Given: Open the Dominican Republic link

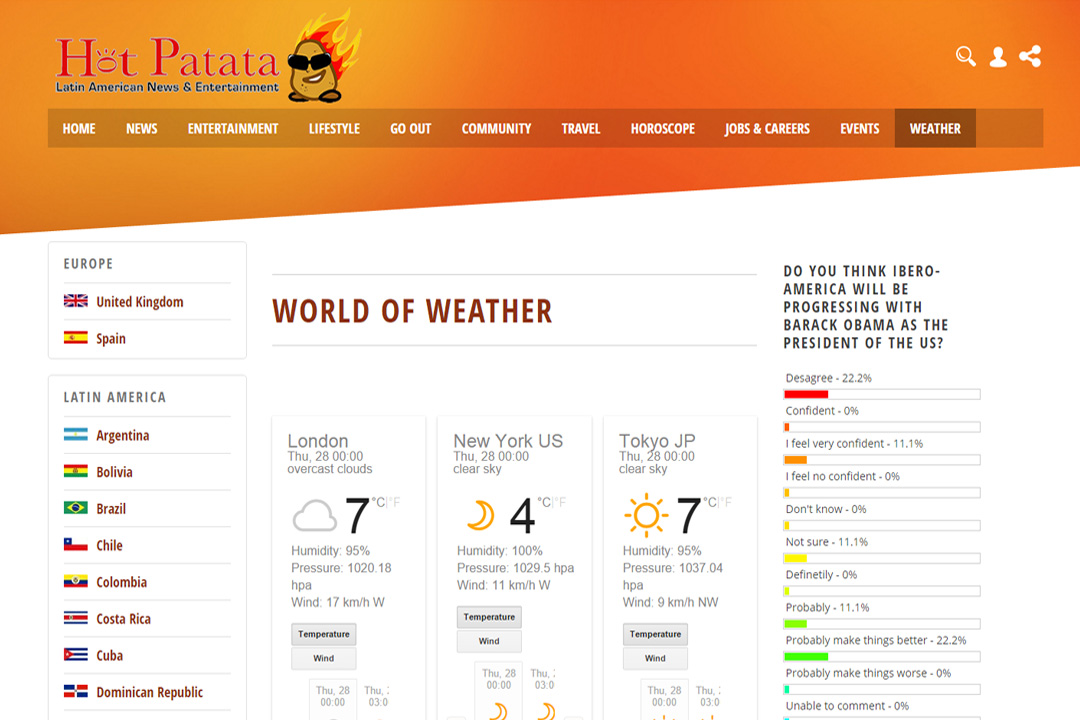Looking at the screenshot, I should (149, 692).
